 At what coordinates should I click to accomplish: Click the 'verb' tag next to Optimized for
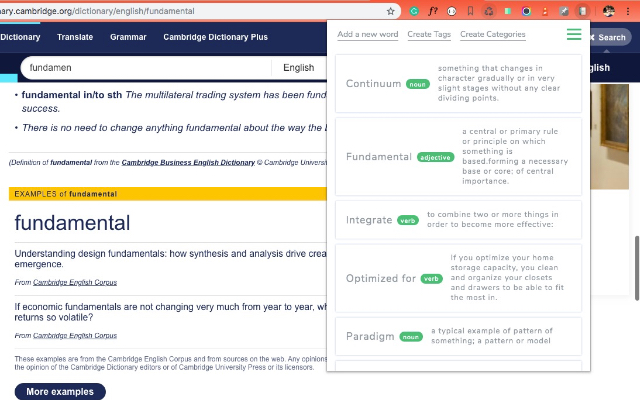pyautogui.click(x=431, y=279)
